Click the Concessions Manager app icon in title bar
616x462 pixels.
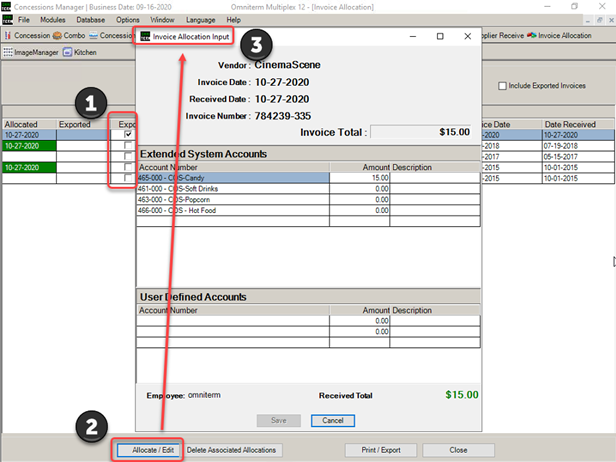(x=6, y=7)
